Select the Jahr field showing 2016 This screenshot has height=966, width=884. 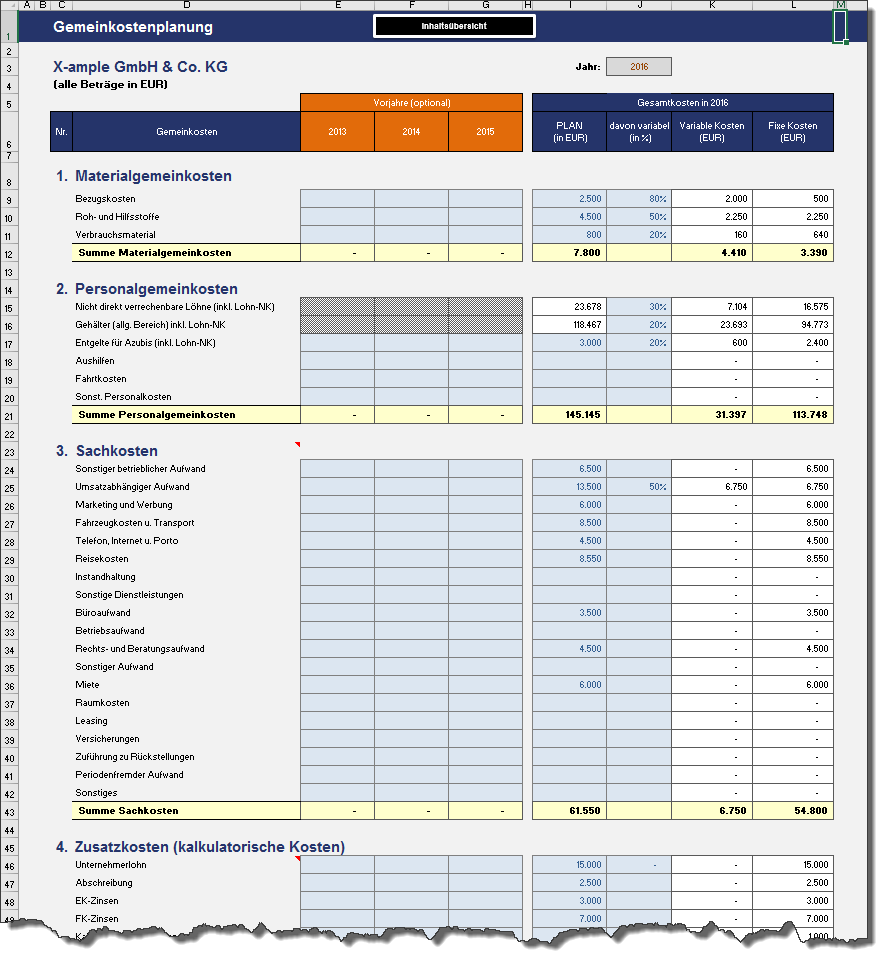pyautogui.click(x=639, y=67)
